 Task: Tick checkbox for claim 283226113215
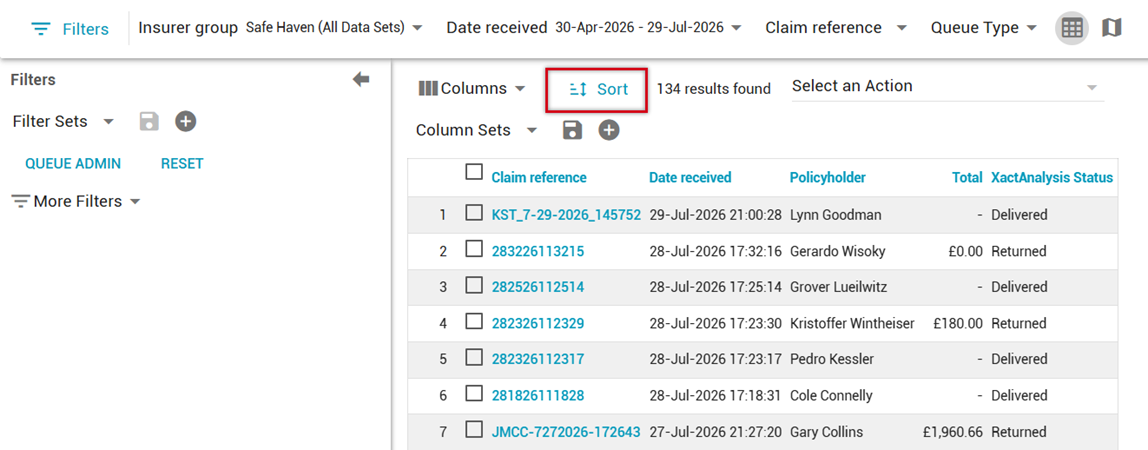(474, 250)
